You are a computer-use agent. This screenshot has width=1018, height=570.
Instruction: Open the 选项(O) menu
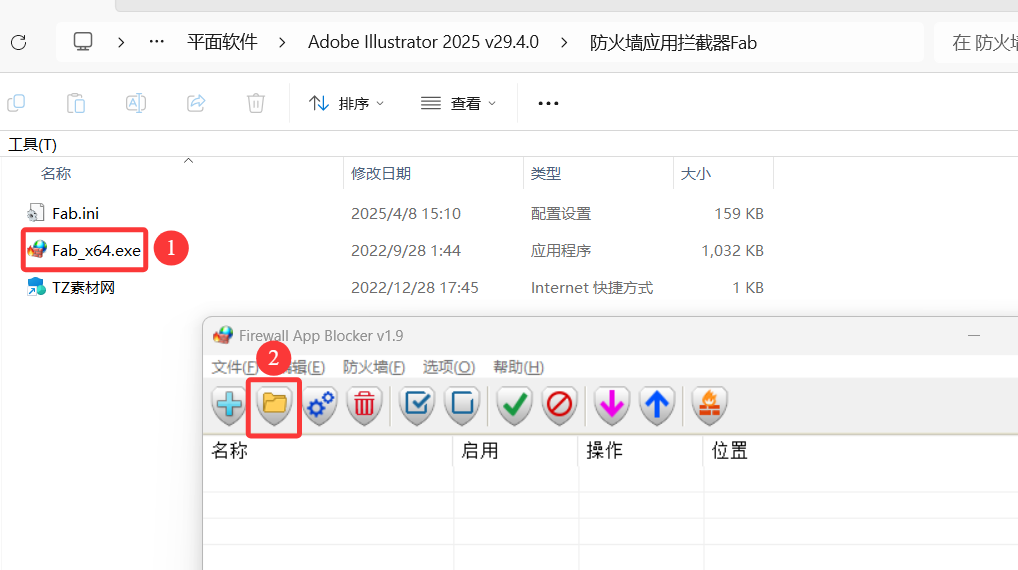click(x=449, y=367)
